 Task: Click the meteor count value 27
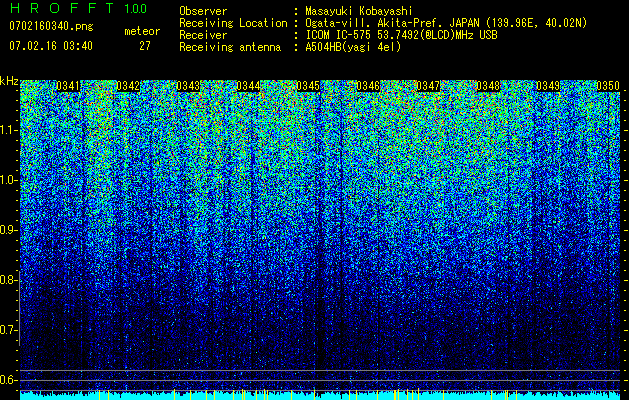click(x=145, y=46)
